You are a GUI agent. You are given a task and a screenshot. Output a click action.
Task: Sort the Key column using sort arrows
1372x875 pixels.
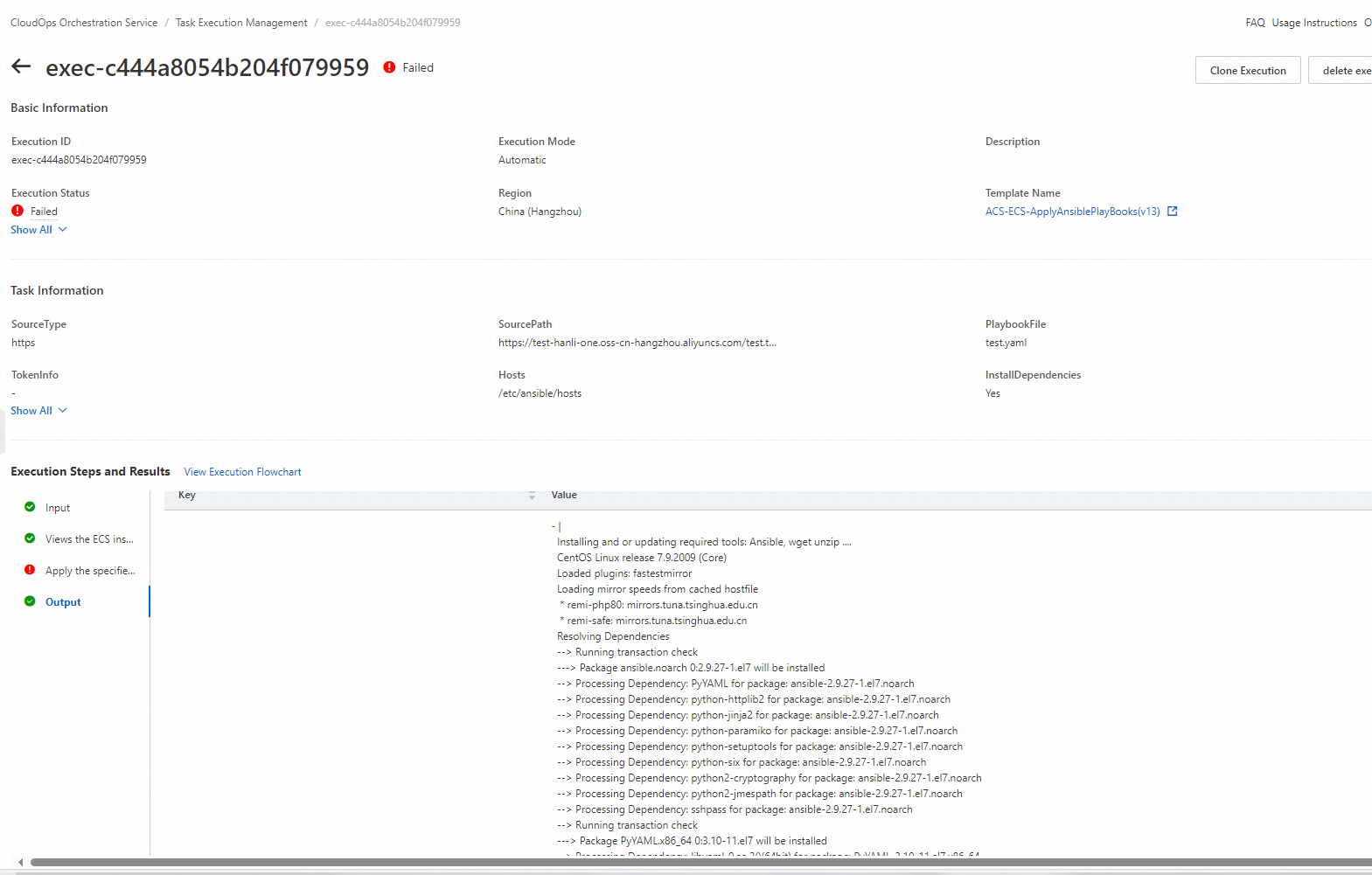click(532, 496)
